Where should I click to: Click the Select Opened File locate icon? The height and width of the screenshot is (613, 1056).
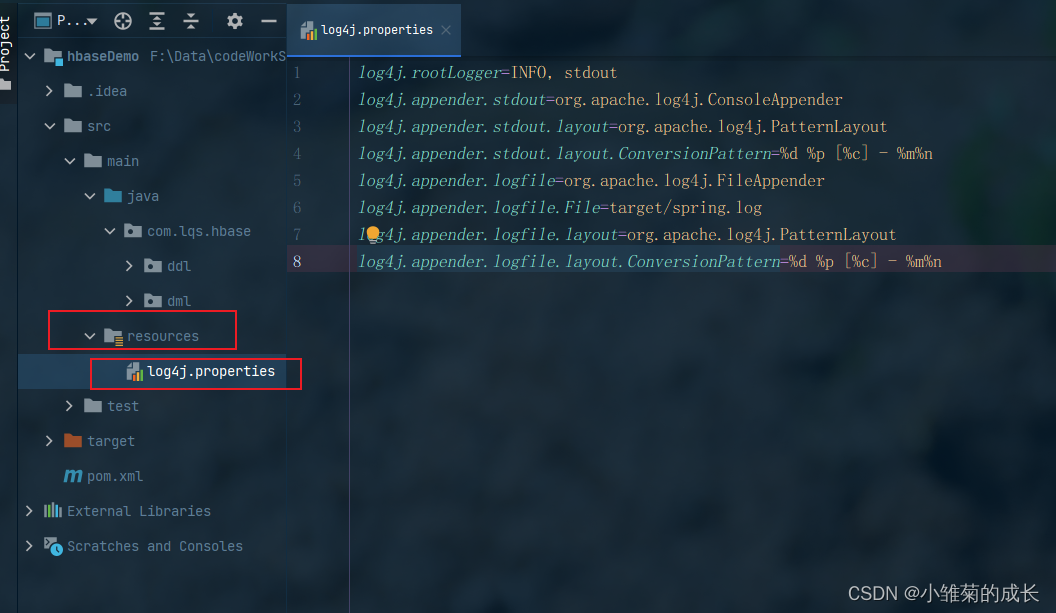[123, 21]
